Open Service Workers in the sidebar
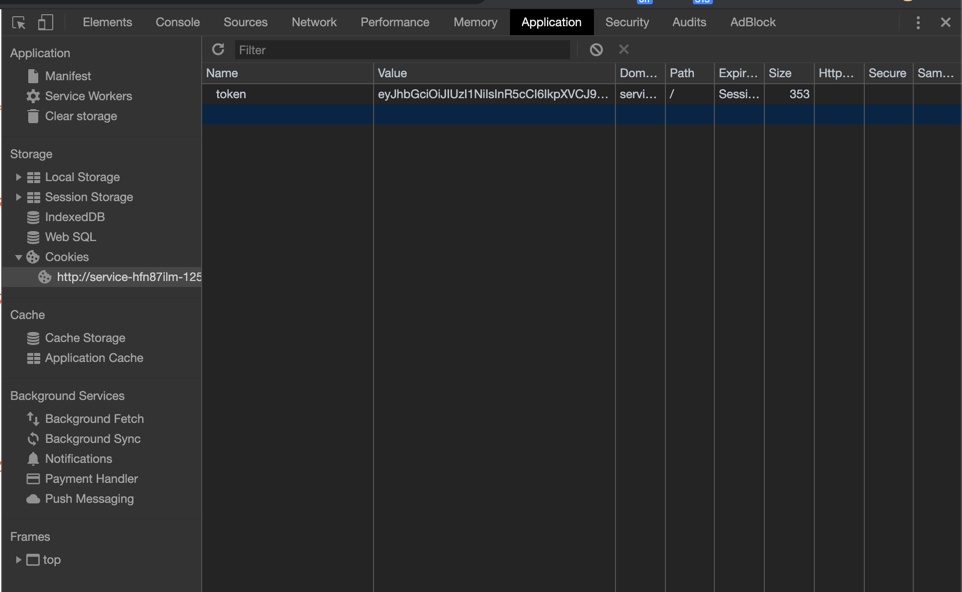This screenshot has height=592, width=962. click(x=88, y=96)
